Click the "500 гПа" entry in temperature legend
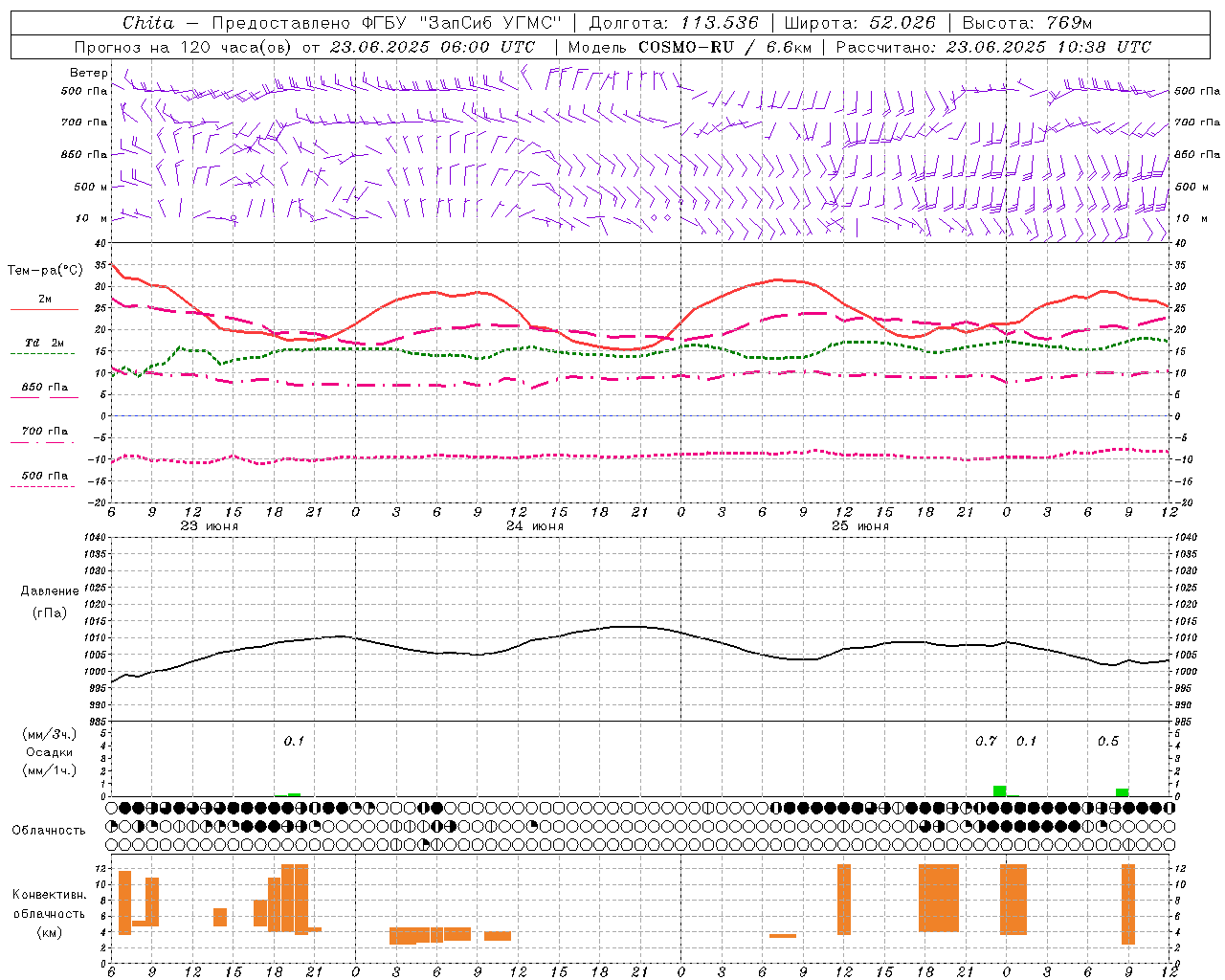The height and width of the screenshot is (980, 1225). (45, 476)
